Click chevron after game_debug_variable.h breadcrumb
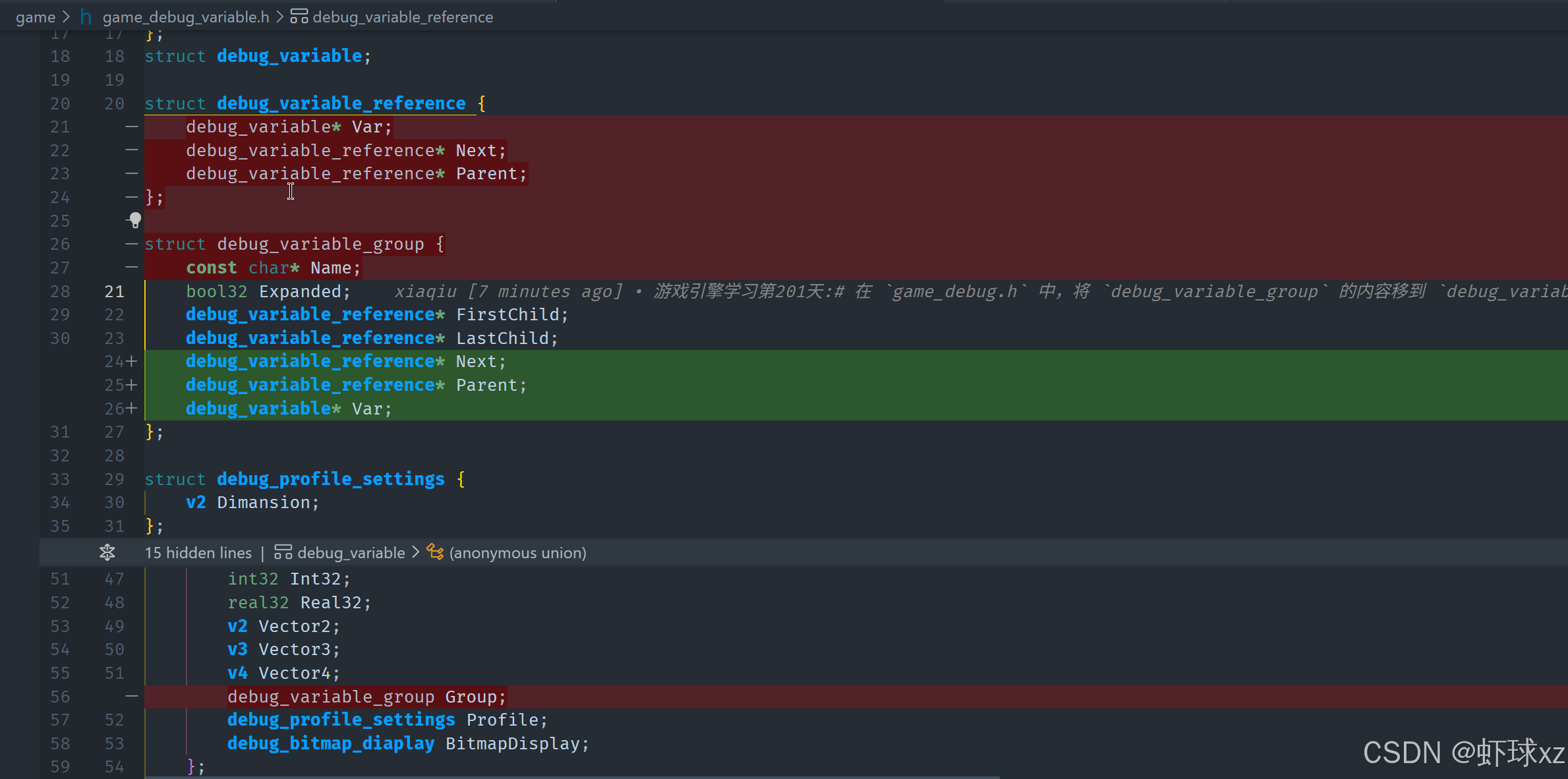 [280, 17]
